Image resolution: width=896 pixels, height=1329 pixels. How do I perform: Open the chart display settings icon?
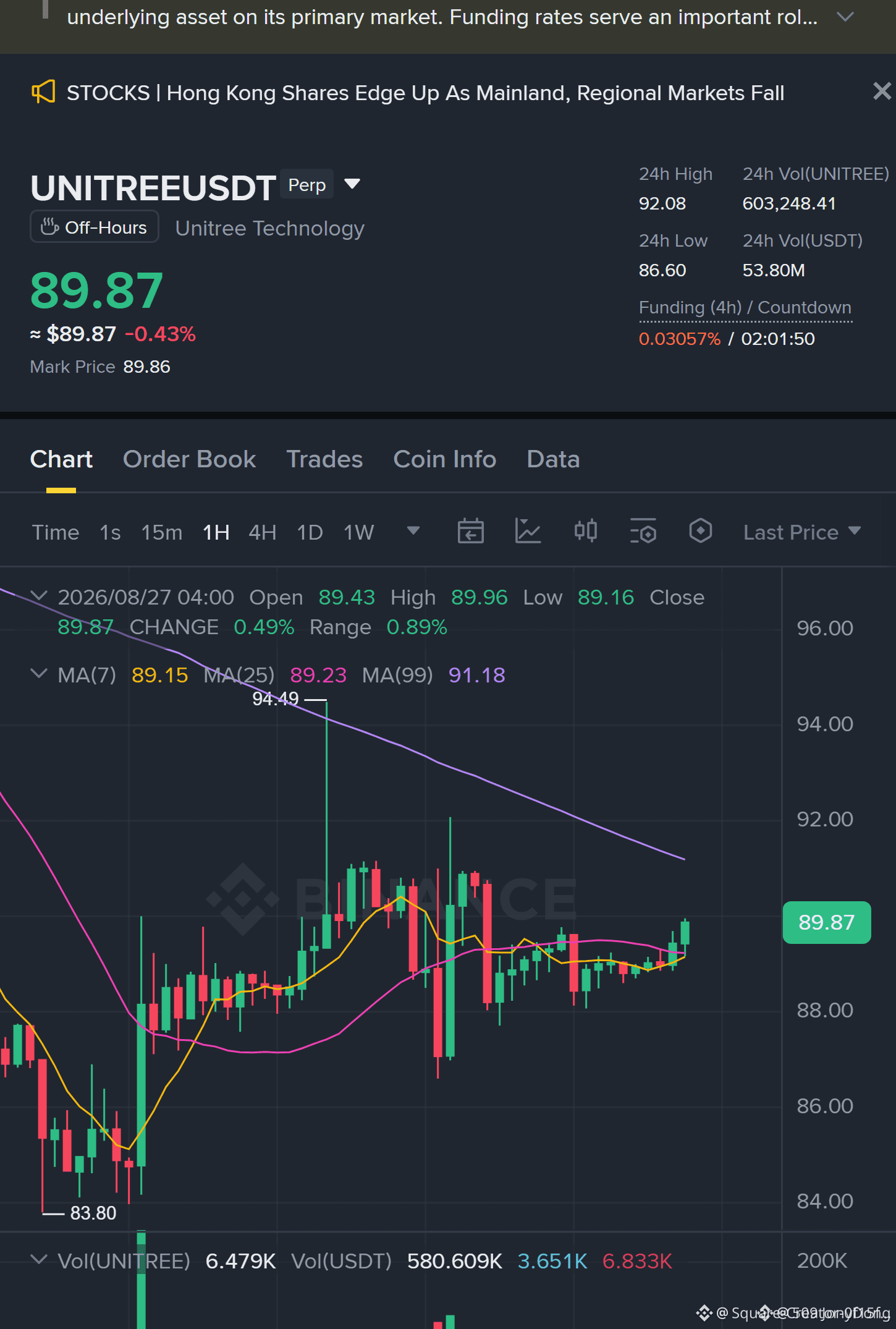[643, 531]
